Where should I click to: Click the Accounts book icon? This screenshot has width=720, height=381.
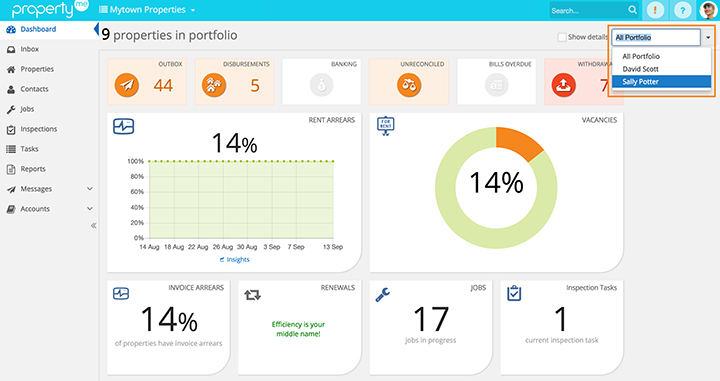11,209
